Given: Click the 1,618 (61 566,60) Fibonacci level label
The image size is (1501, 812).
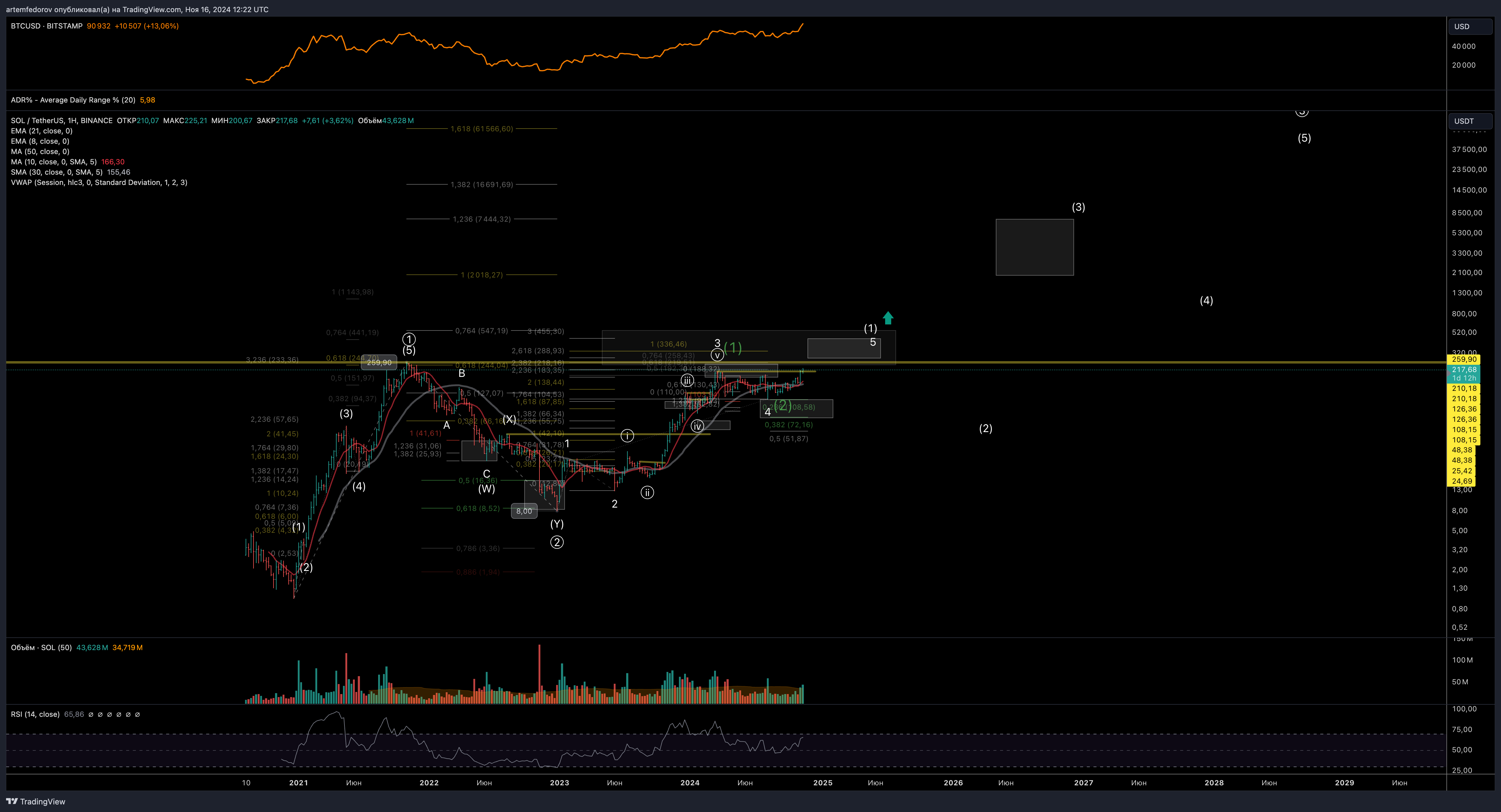Looking at the screenshot, I should [x=482, y=129].
